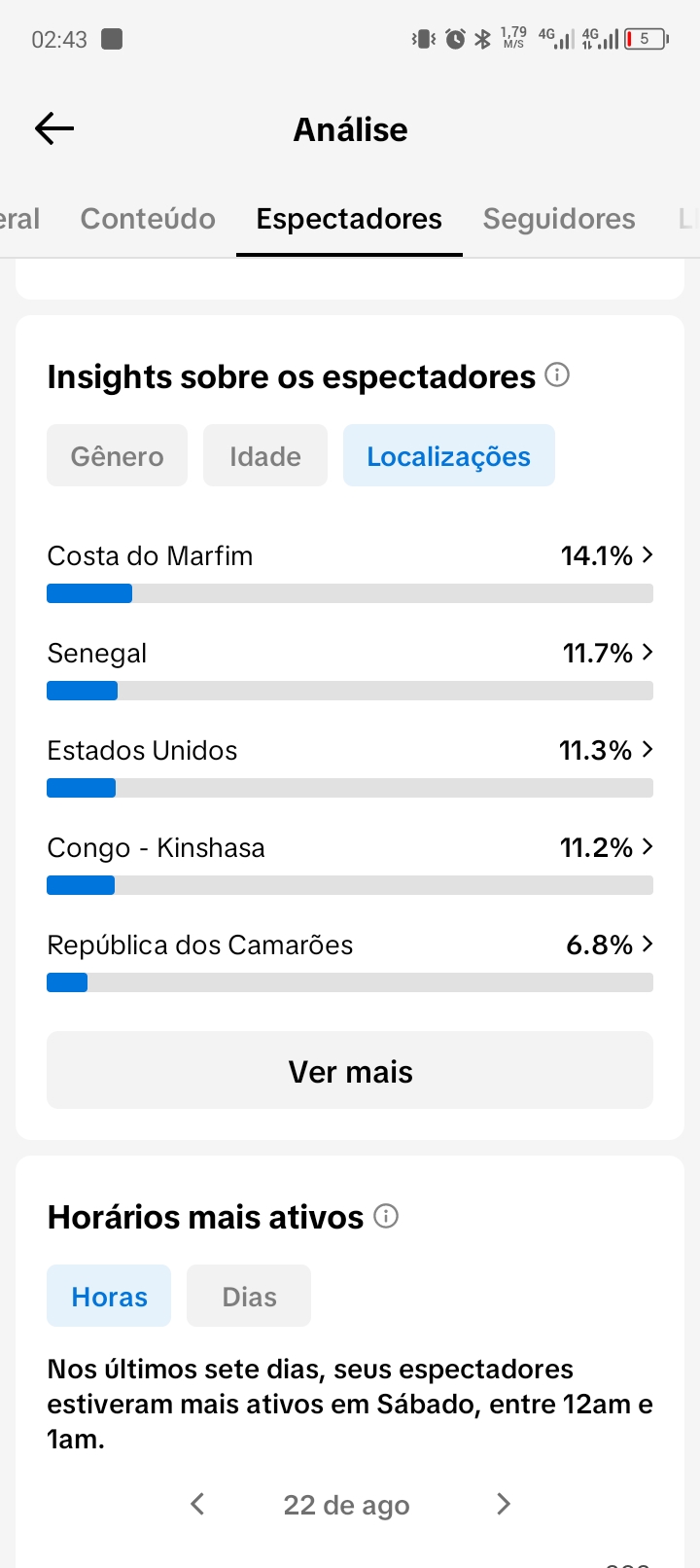Open info icon beside Horários mais ativos
This screenshot has height=1568, width=700.
[x=386, y=1216]
